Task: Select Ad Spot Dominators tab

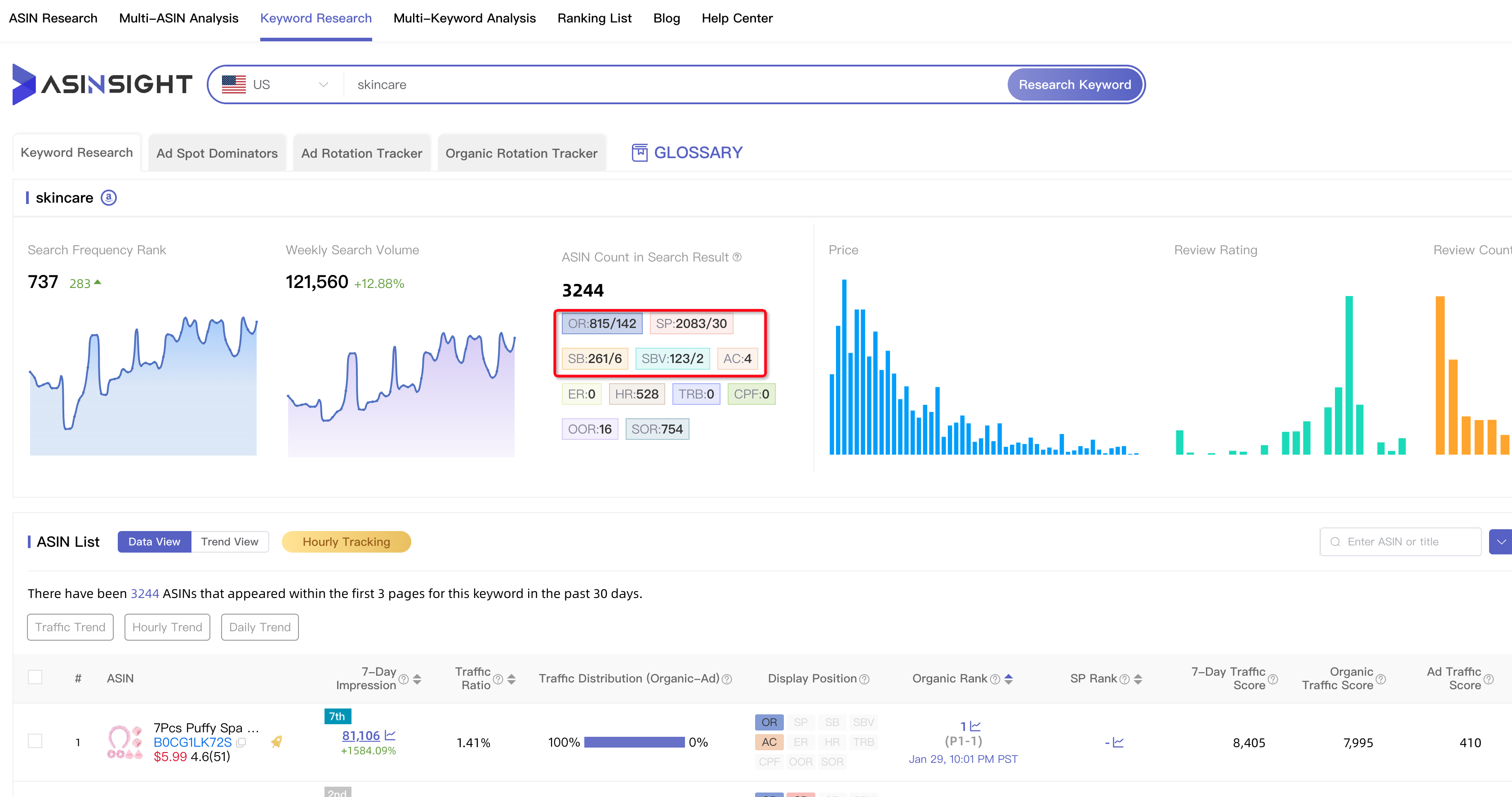Action: pyautogui.click(x=217, y=153)
